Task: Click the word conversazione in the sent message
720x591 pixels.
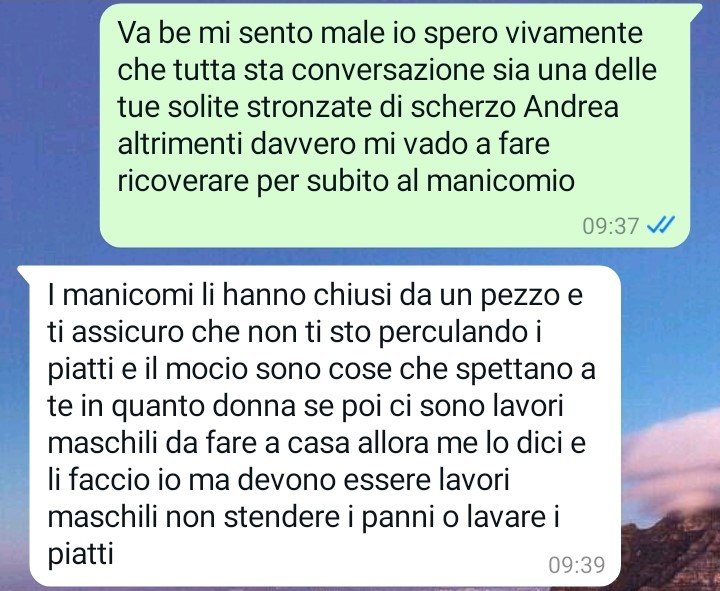Action: pyautogui.click(x=388, y=70)
